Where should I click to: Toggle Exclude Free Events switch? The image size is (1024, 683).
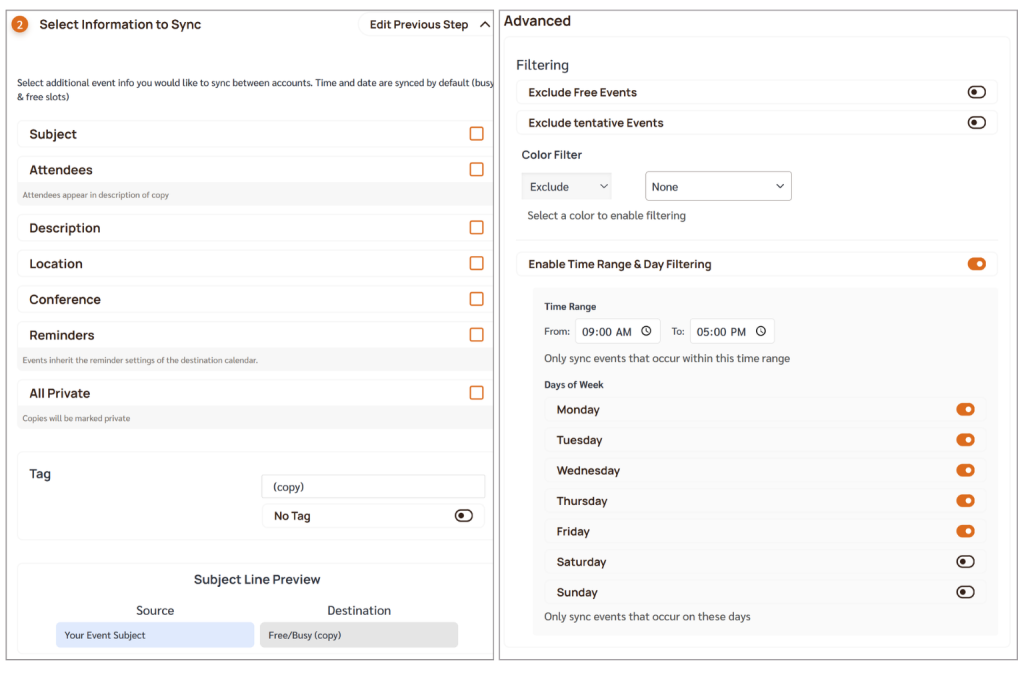(x=976, y=92)
